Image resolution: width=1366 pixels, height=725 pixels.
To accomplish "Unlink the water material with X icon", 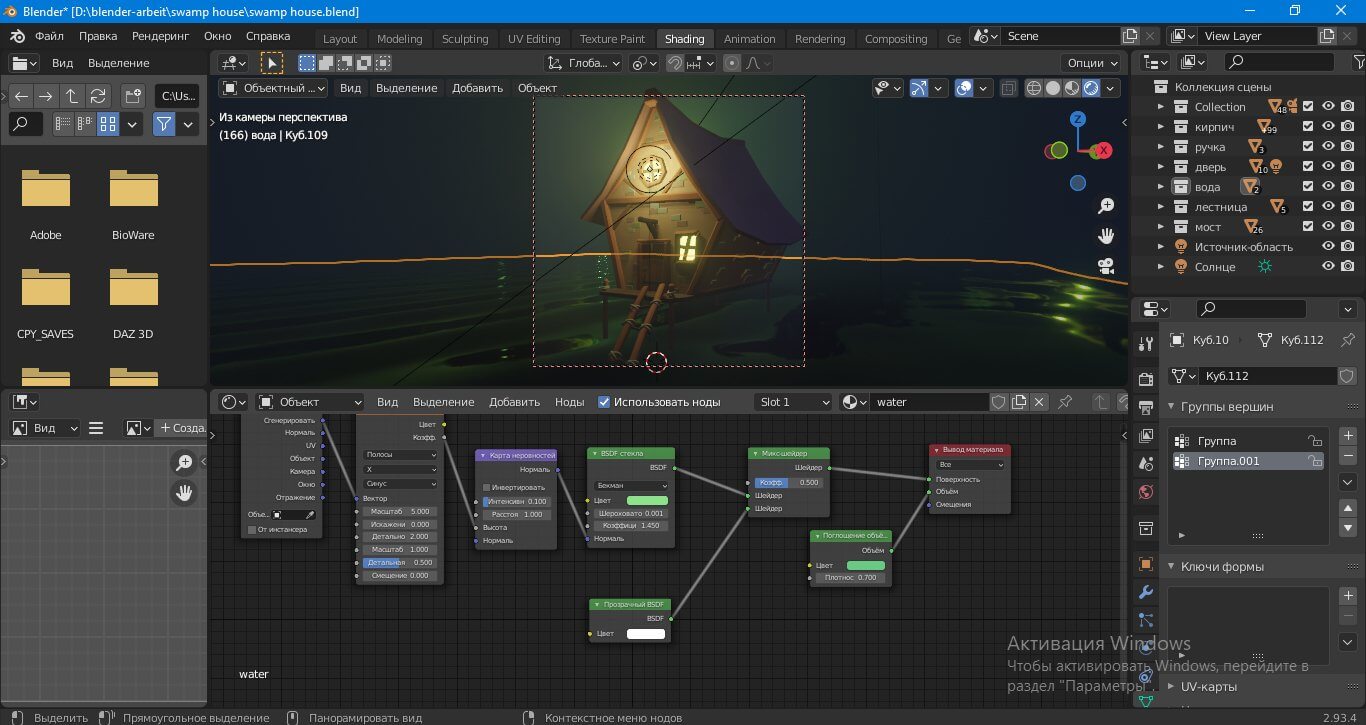I will (x=1039, y=402).
